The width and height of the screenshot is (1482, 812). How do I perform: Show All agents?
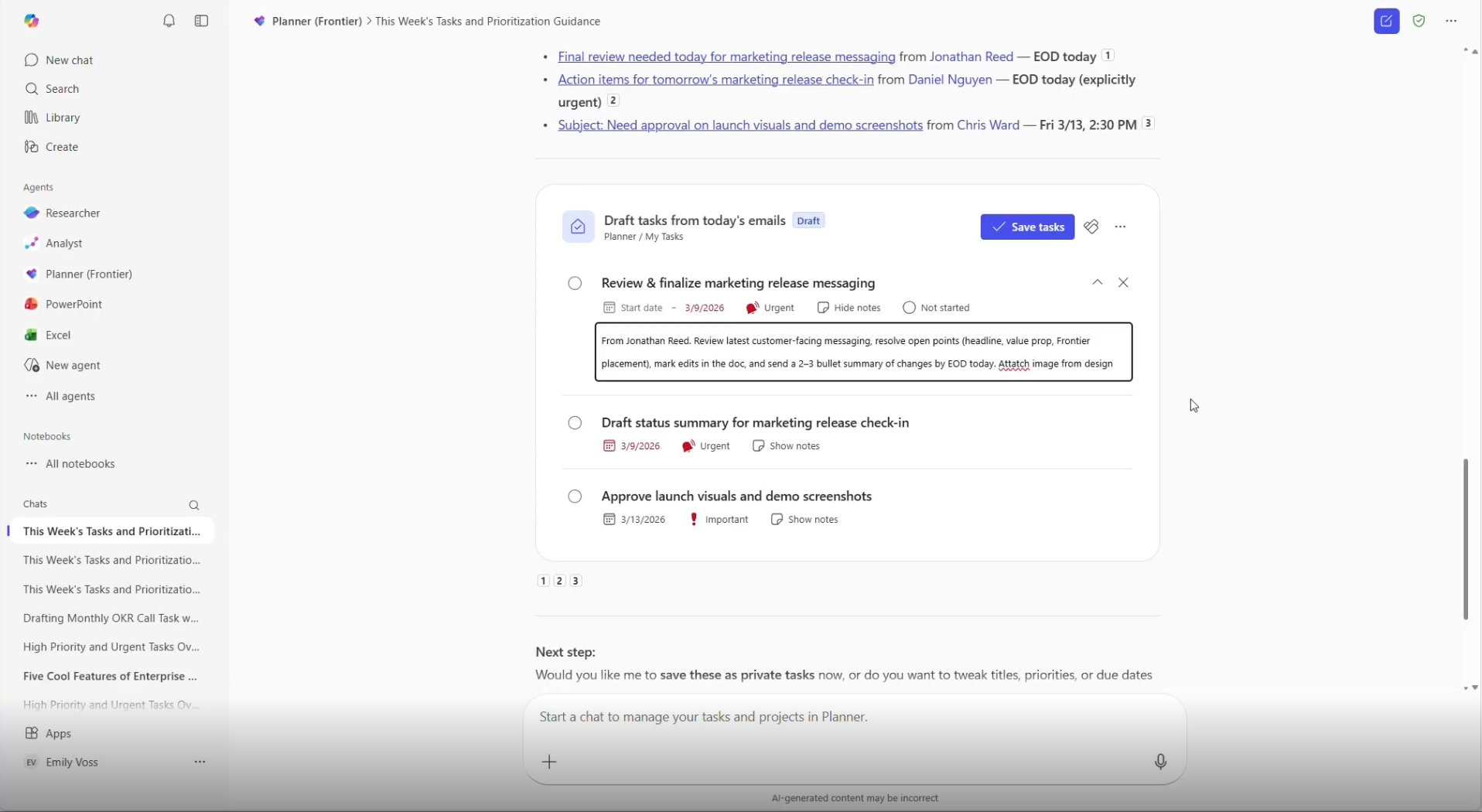coord(60,397)
